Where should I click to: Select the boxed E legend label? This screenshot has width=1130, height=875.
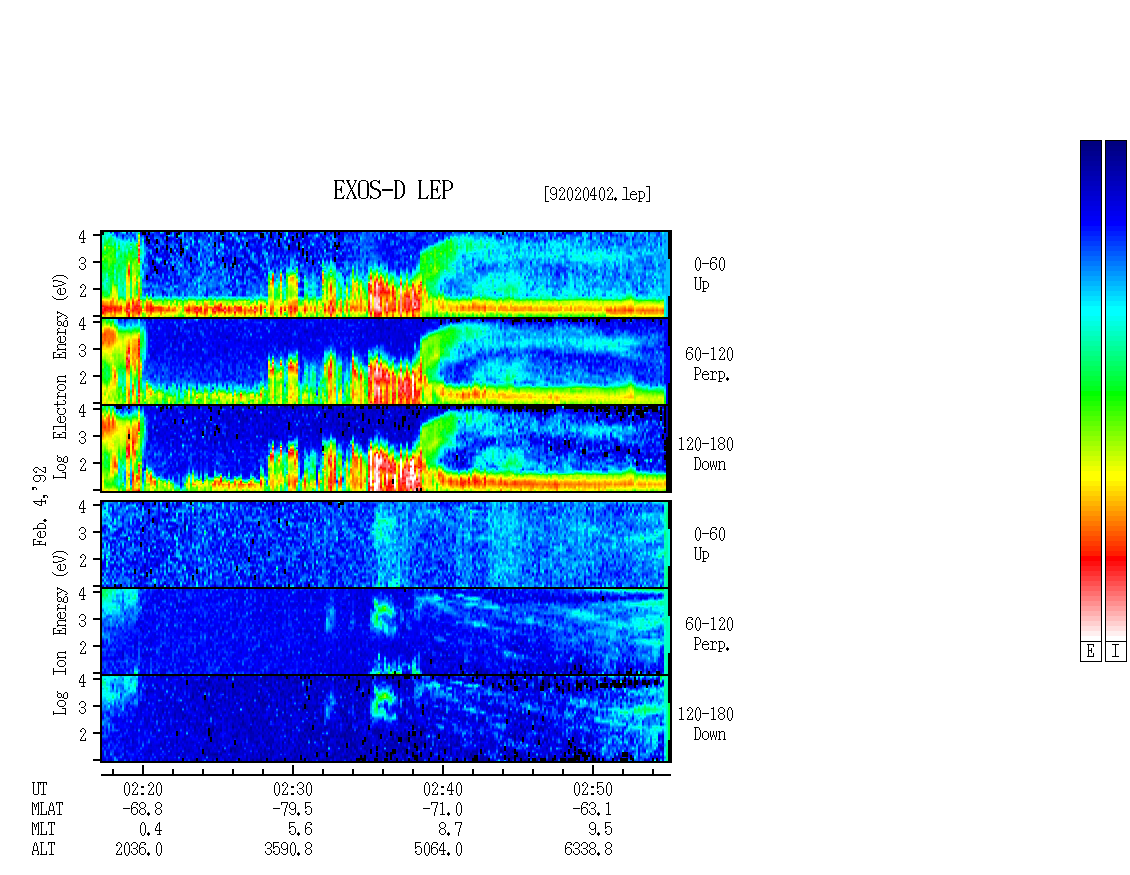click(1090, 652)
